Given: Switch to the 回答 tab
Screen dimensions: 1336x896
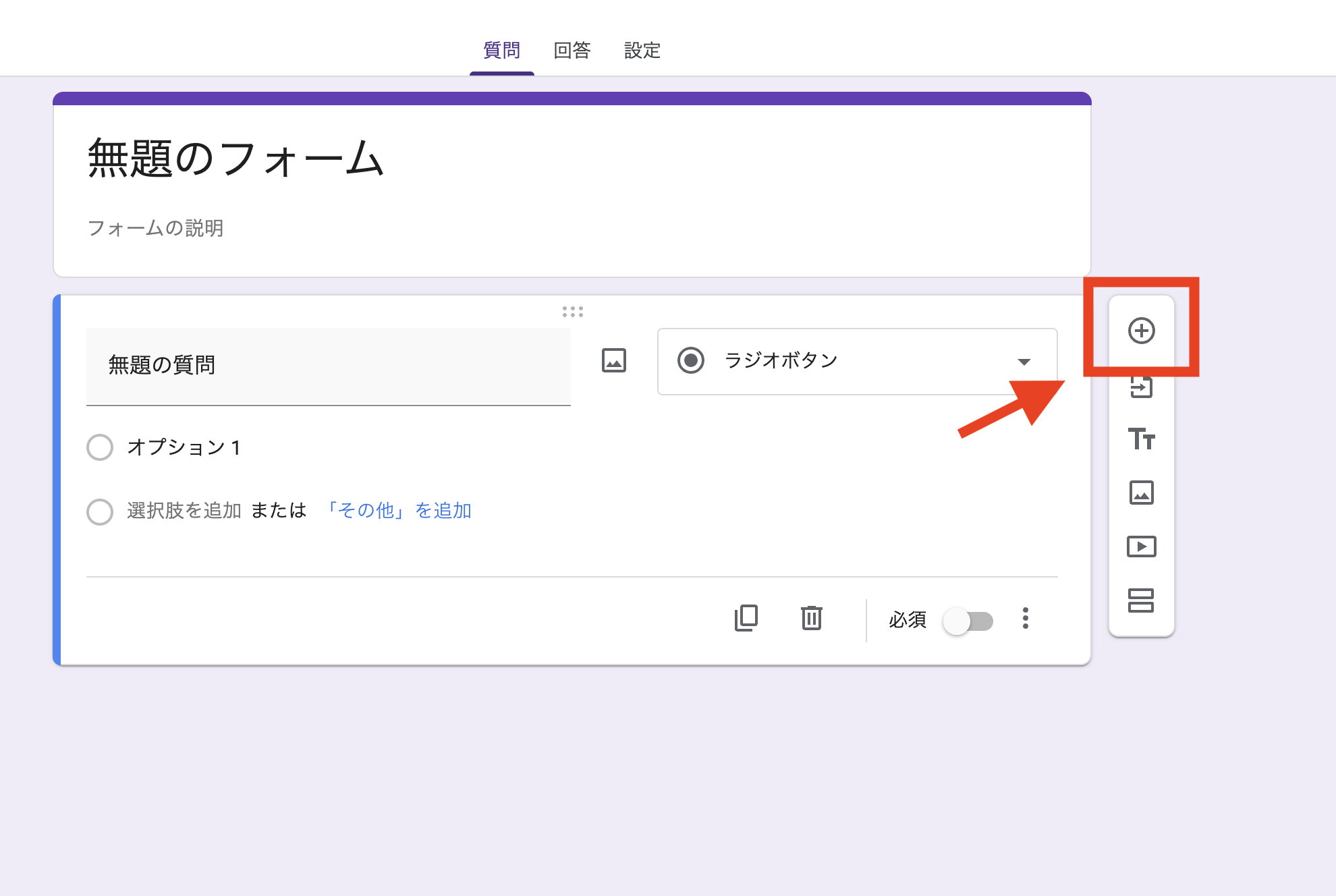Looking at the screenshot, I should [x=572, y=51].
